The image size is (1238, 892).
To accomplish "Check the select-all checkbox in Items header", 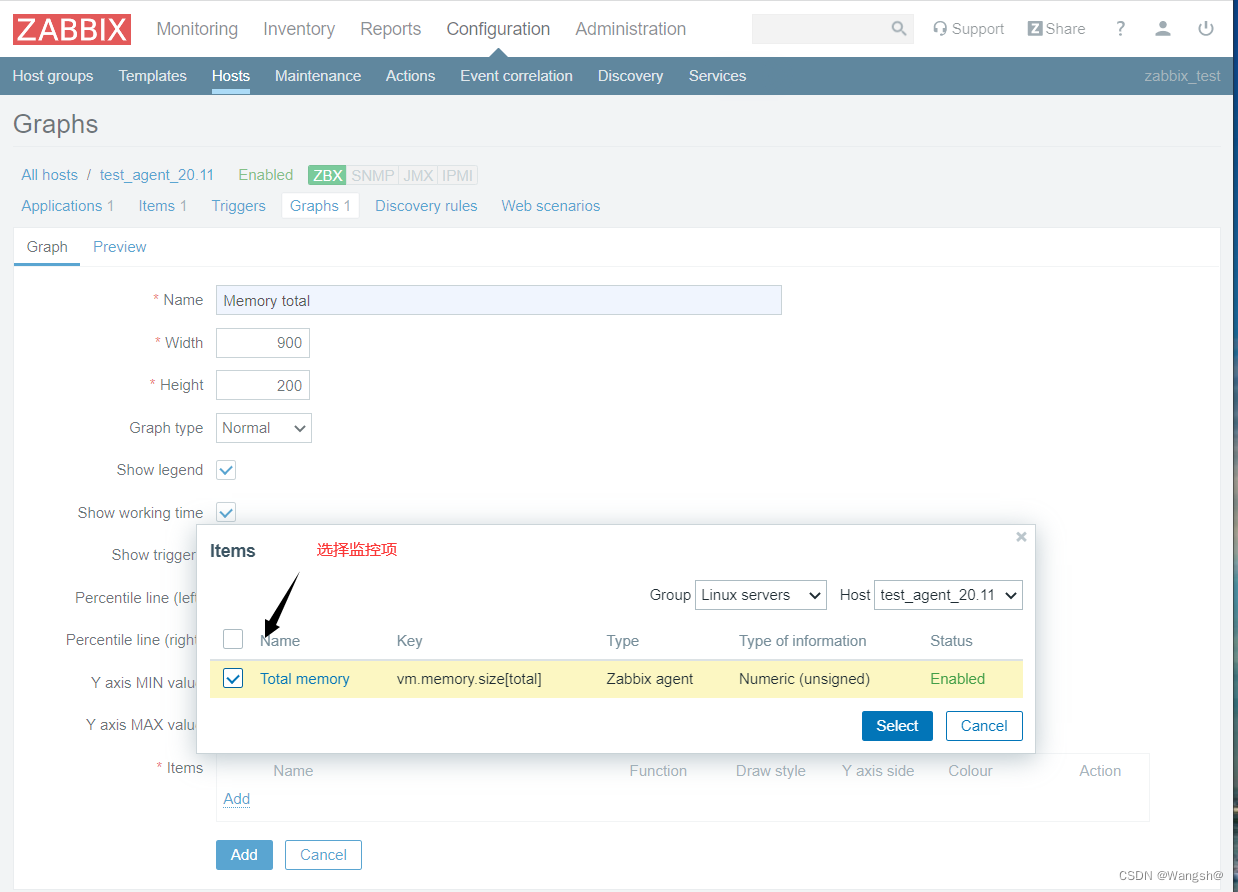I will 233,639.
